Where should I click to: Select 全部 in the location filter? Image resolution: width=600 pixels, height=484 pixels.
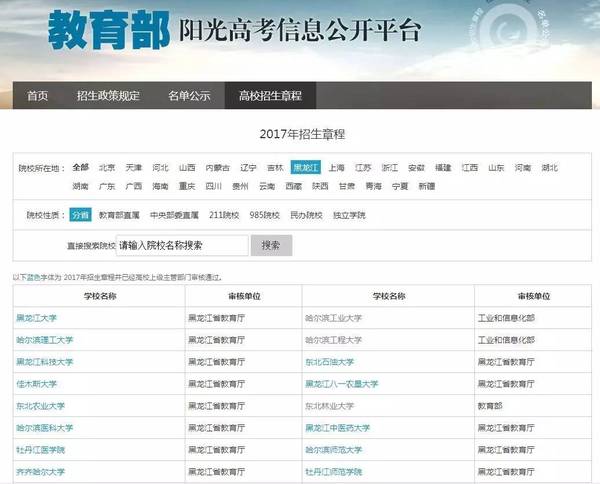tap(81, 168)
